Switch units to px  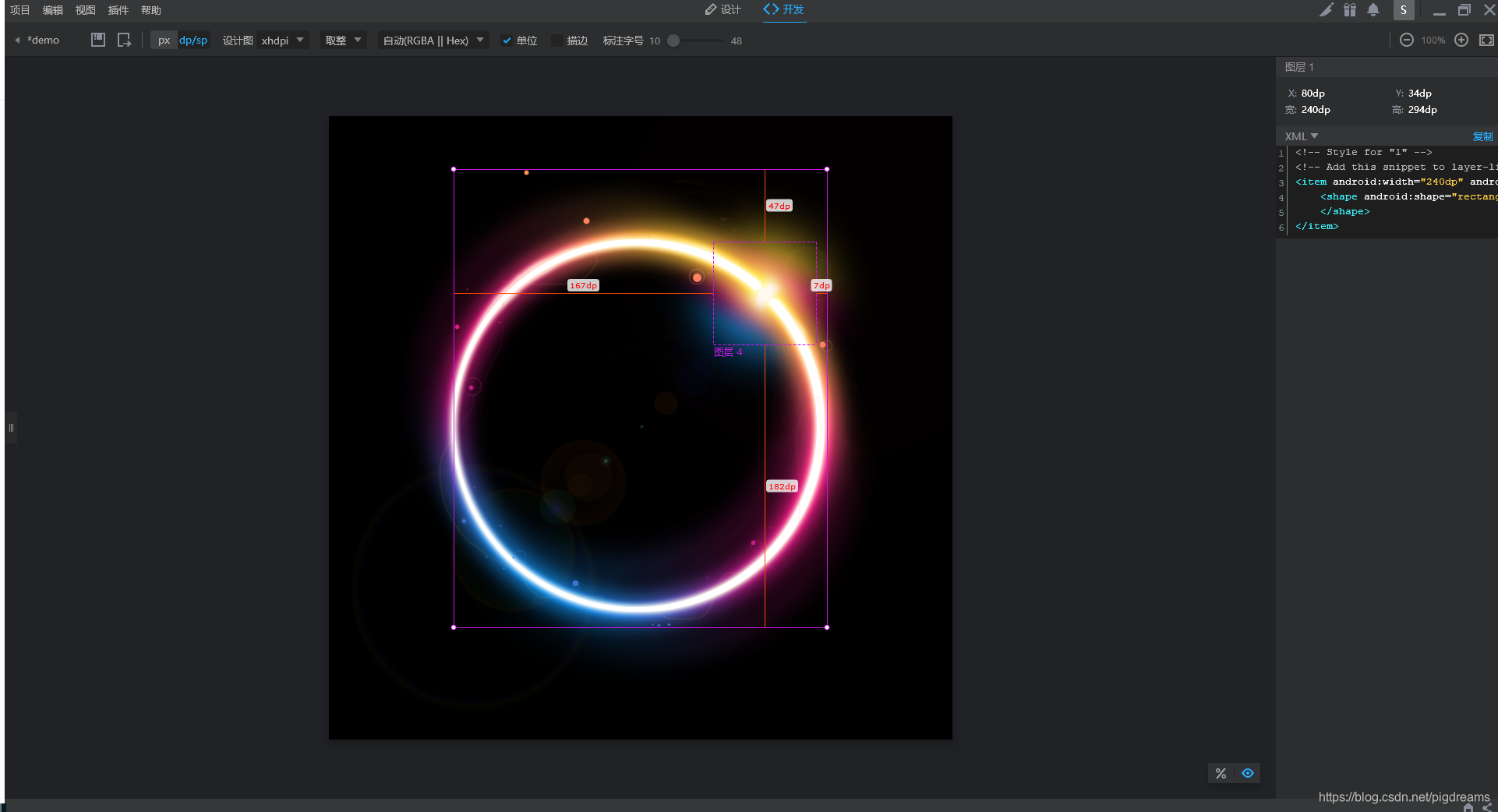(164, 41)
